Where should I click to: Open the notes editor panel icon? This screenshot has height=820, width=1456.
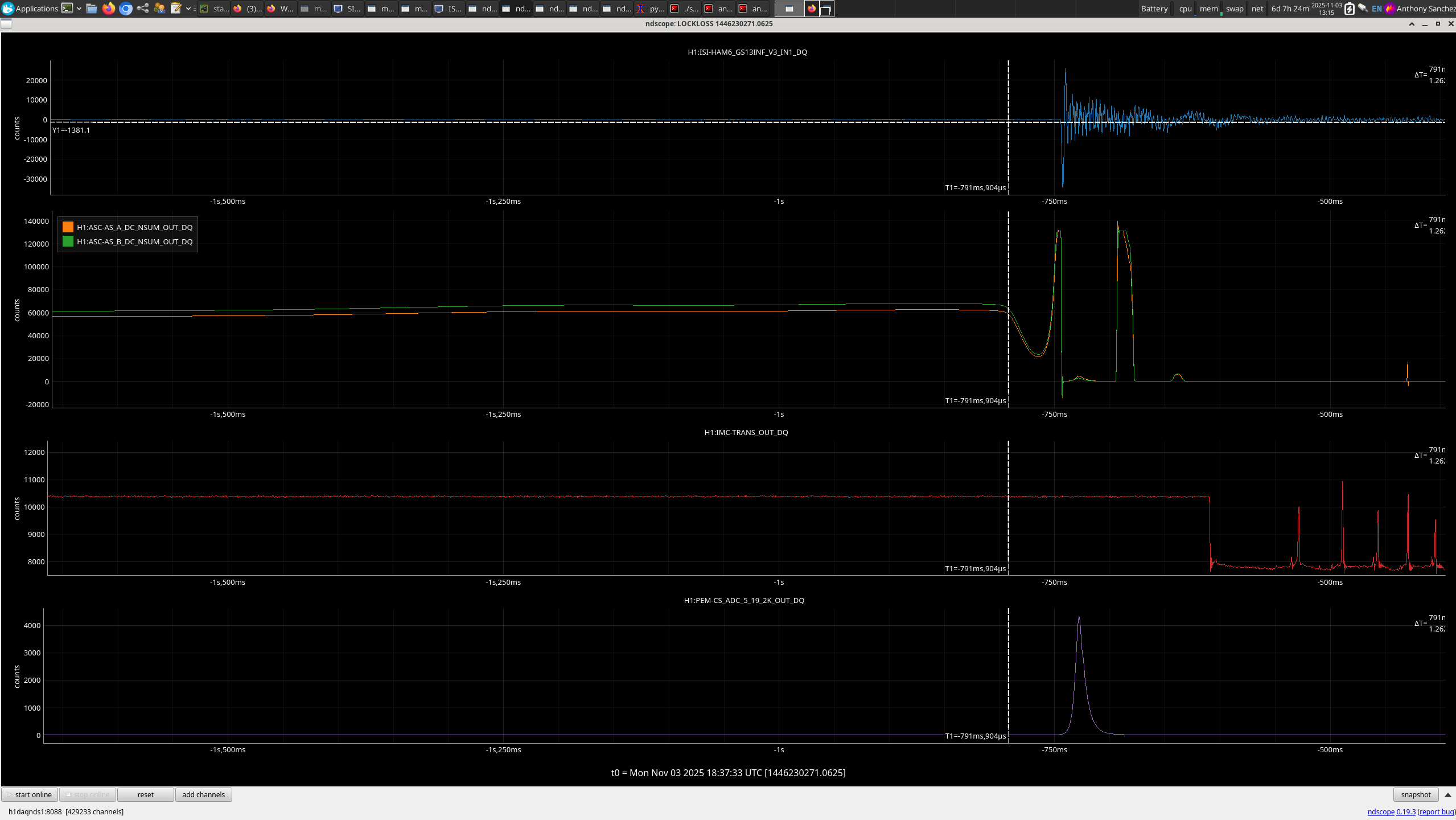click(x=176, y=9)
